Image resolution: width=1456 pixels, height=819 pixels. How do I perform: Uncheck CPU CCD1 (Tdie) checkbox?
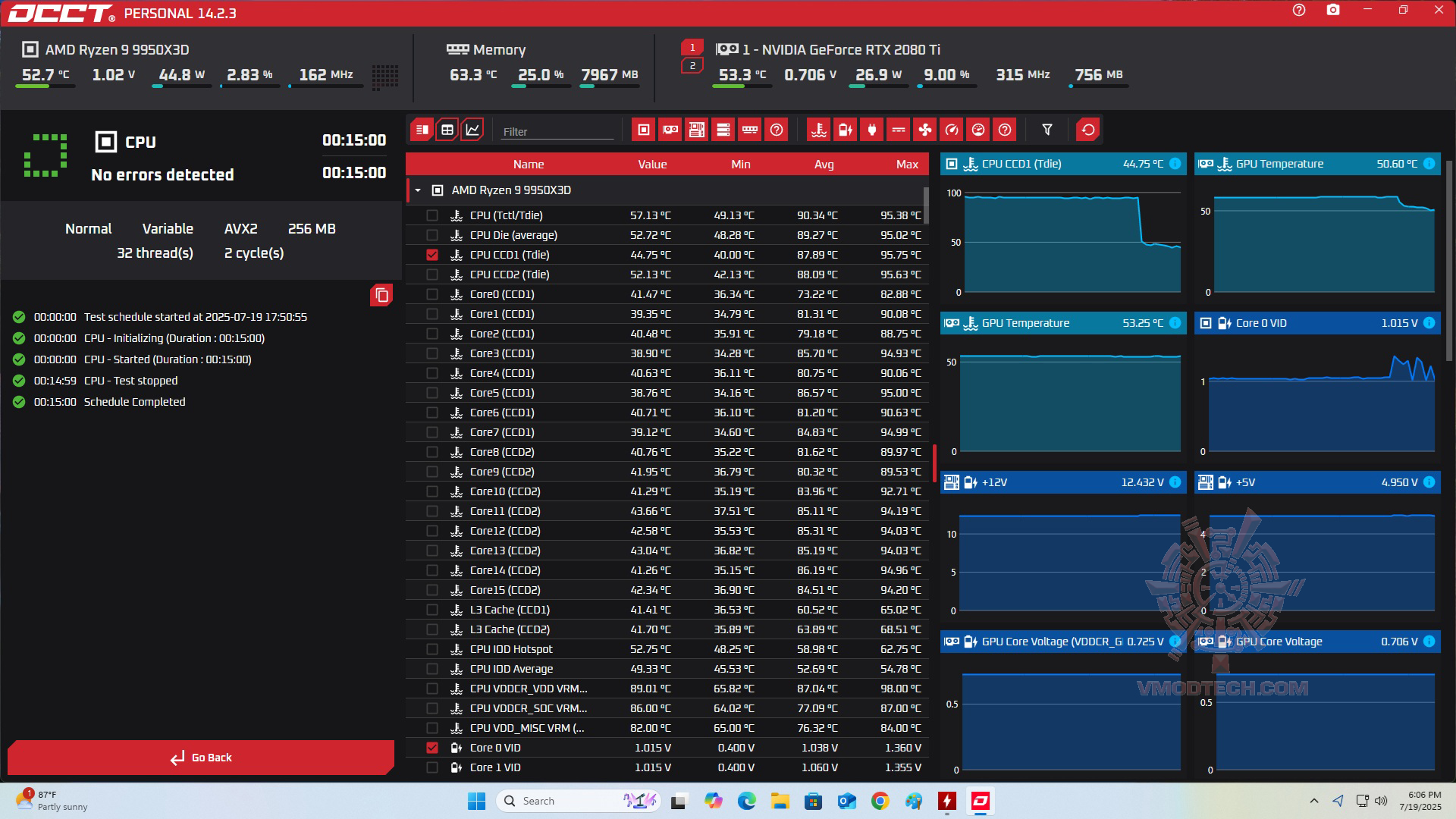(x=432, y=255)
